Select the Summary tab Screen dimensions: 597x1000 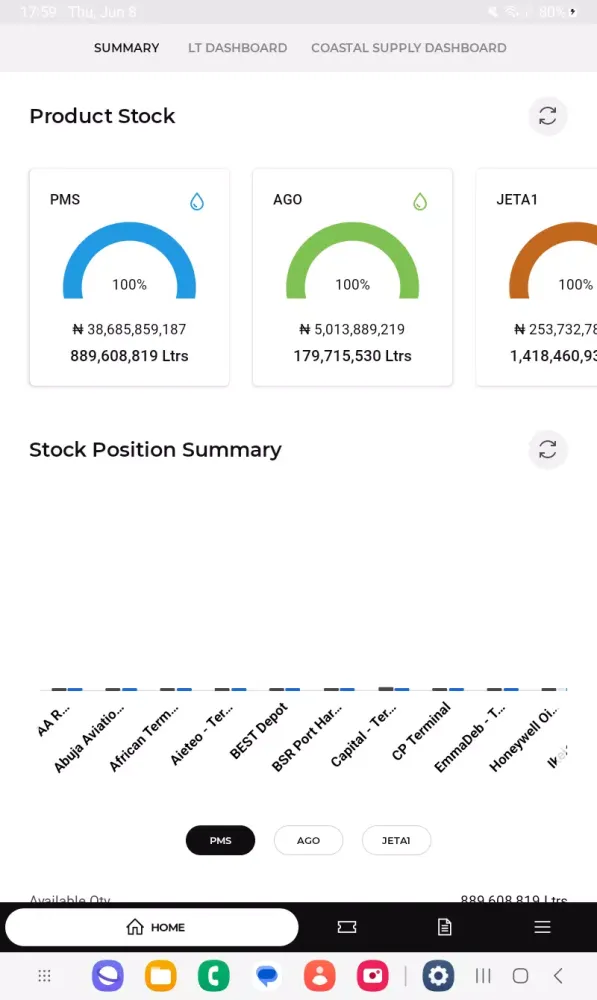(126, 48)
